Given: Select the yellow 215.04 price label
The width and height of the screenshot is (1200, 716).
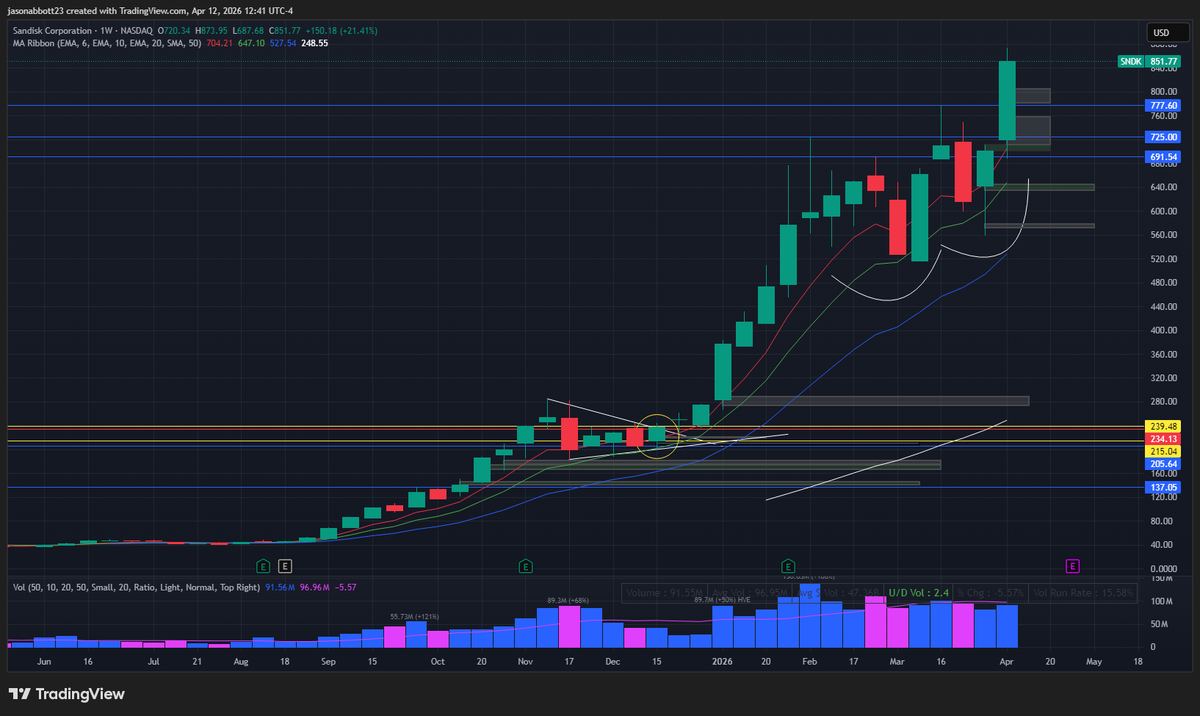Looking at the screenshot, I should (x=1163, y=452).
